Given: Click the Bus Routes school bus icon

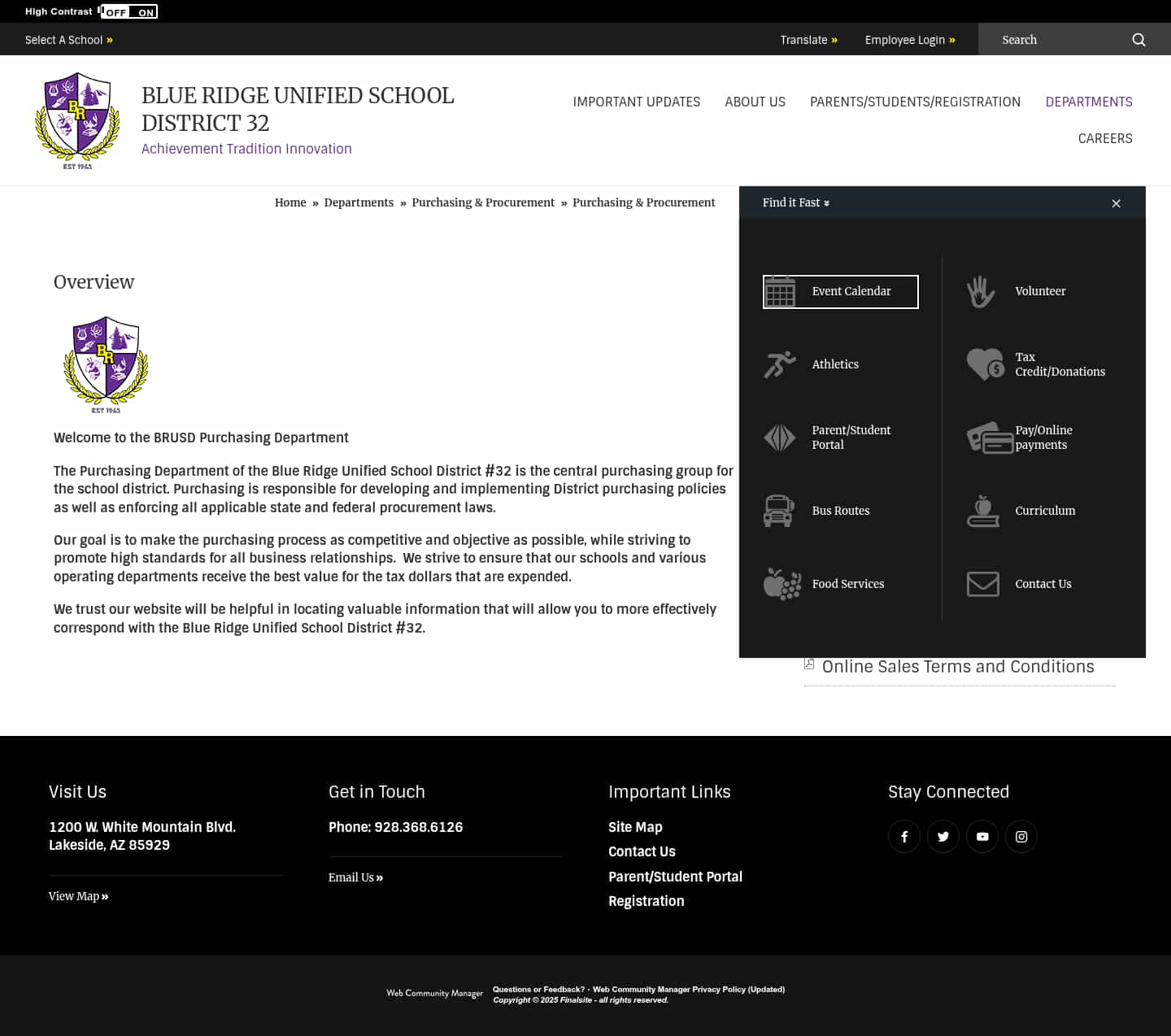Looking at the screenshot, I should (x=779, y=511).
